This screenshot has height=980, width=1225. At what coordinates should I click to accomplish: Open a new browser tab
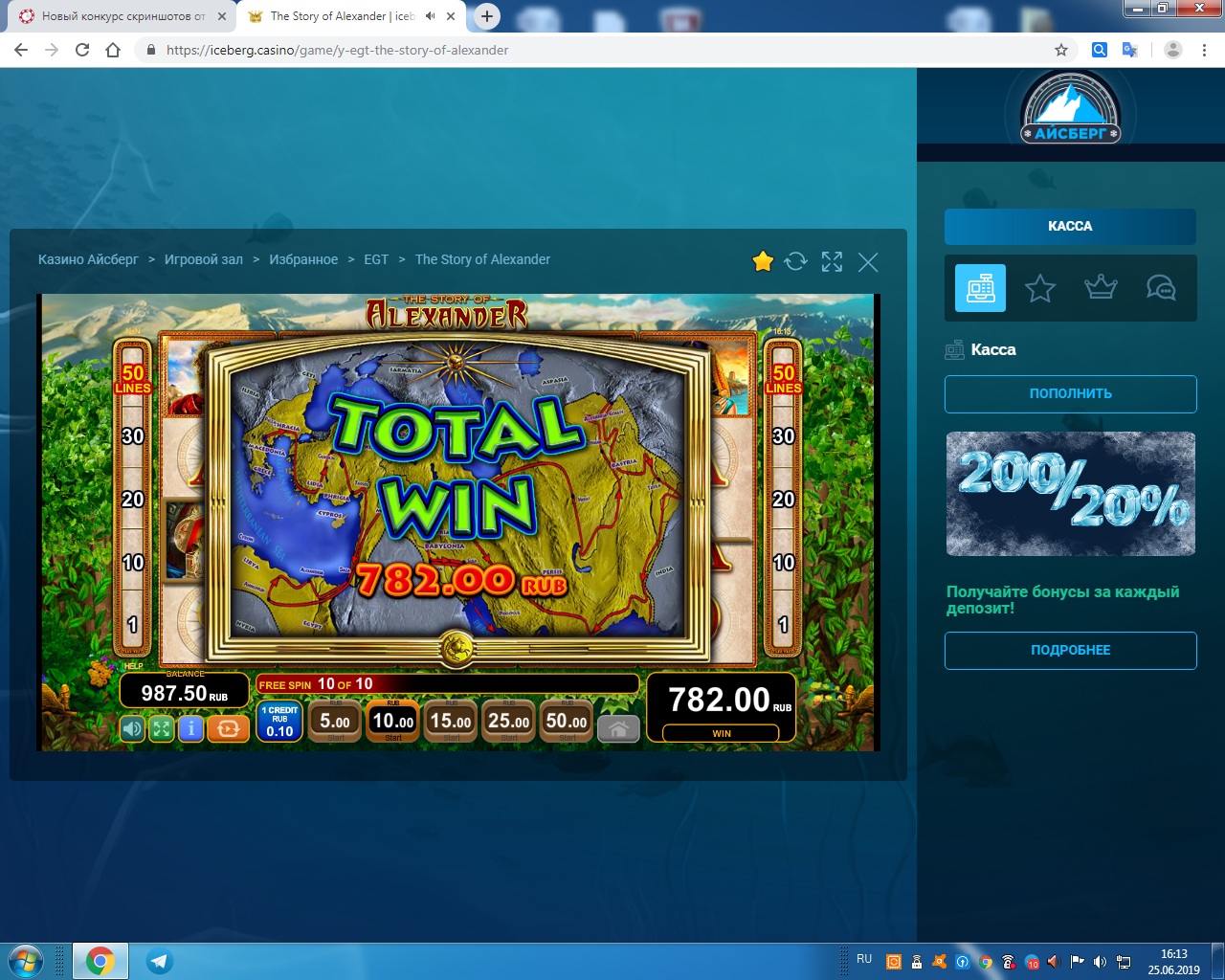click(487, 16)
